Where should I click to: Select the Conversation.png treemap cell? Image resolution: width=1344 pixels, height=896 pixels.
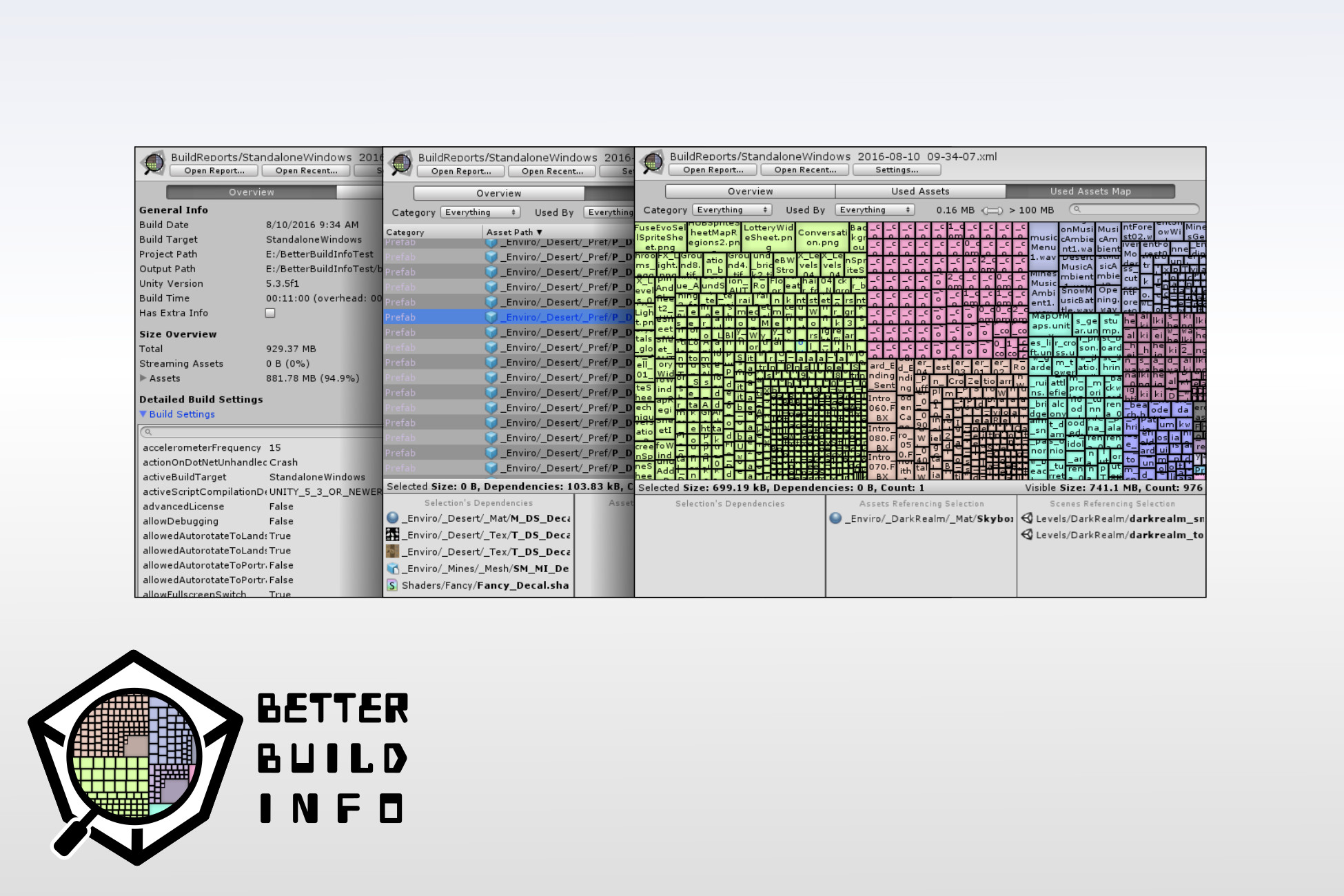pos(822,237)
